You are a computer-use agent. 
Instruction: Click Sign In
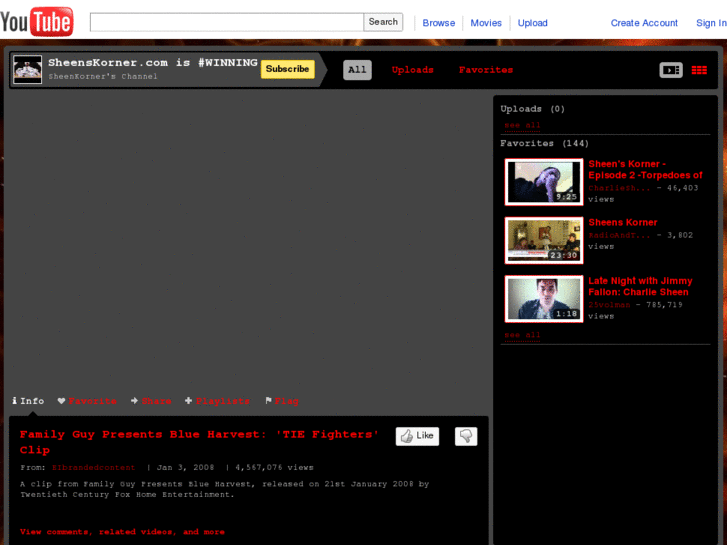point(711,23)
